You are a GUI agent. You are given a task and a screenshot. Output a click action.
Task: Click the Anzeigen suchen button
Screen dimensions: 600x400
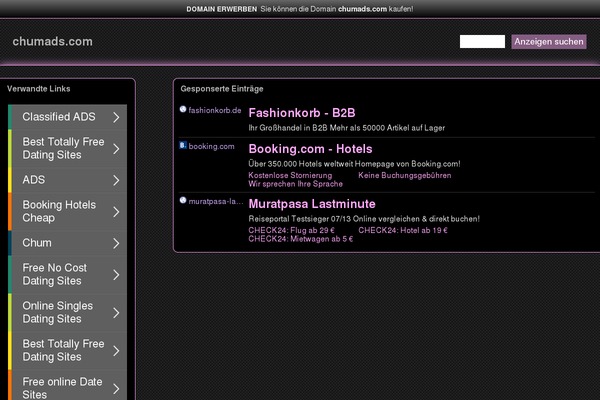tap(549, 41)
